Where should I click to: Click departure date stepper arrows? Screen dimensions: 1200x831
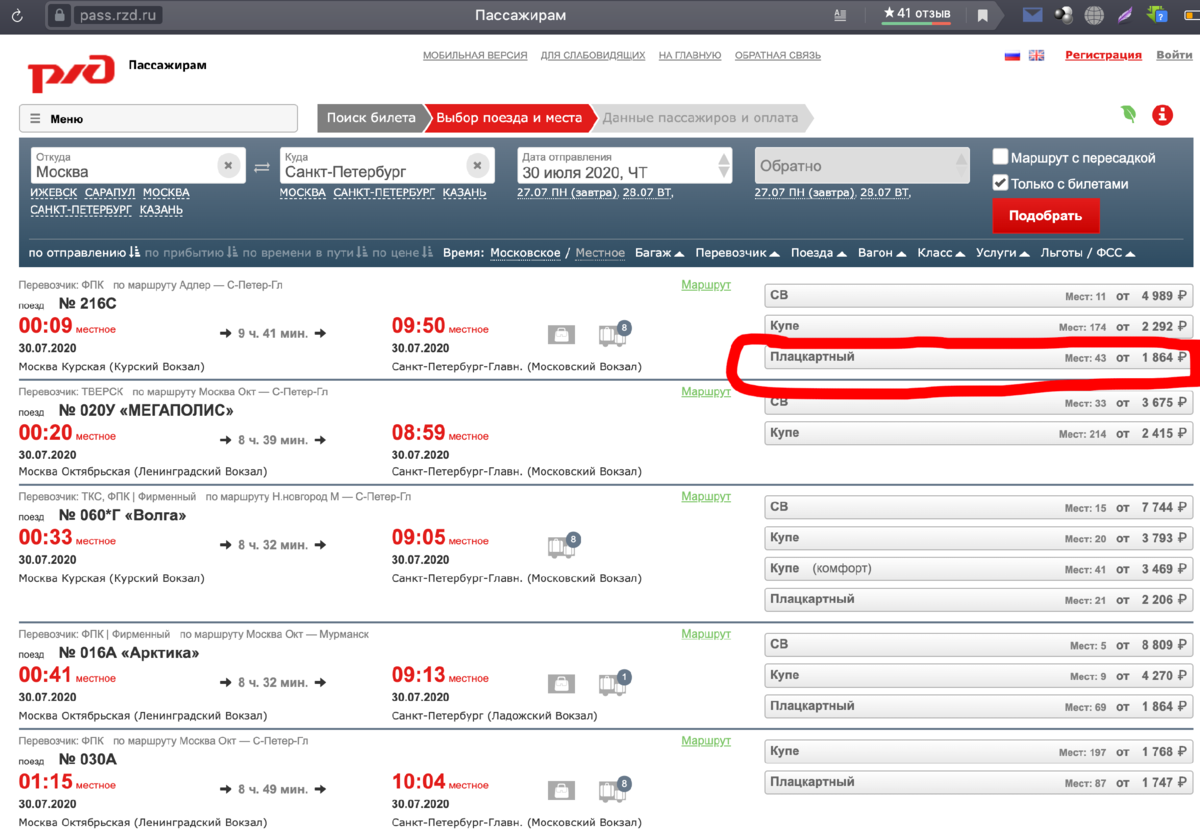(724, 165)
